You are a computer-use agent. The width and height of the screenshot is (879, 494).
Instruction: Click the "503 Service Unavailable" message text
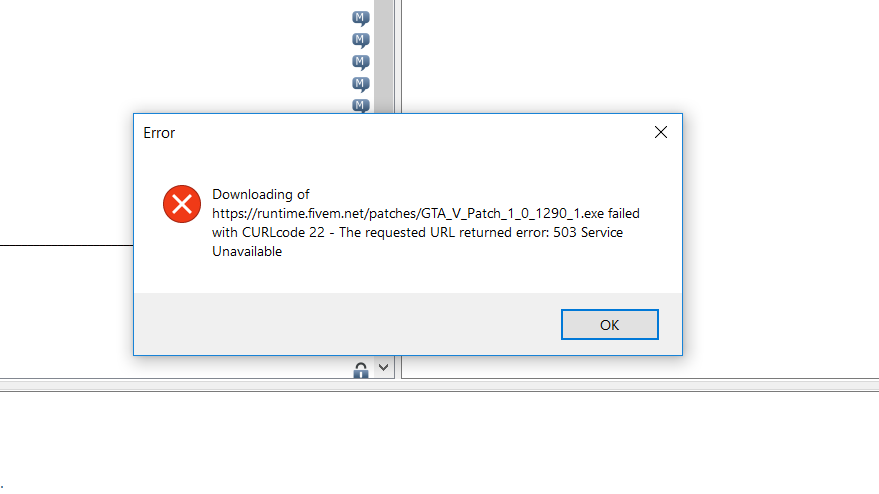[589, 232]
